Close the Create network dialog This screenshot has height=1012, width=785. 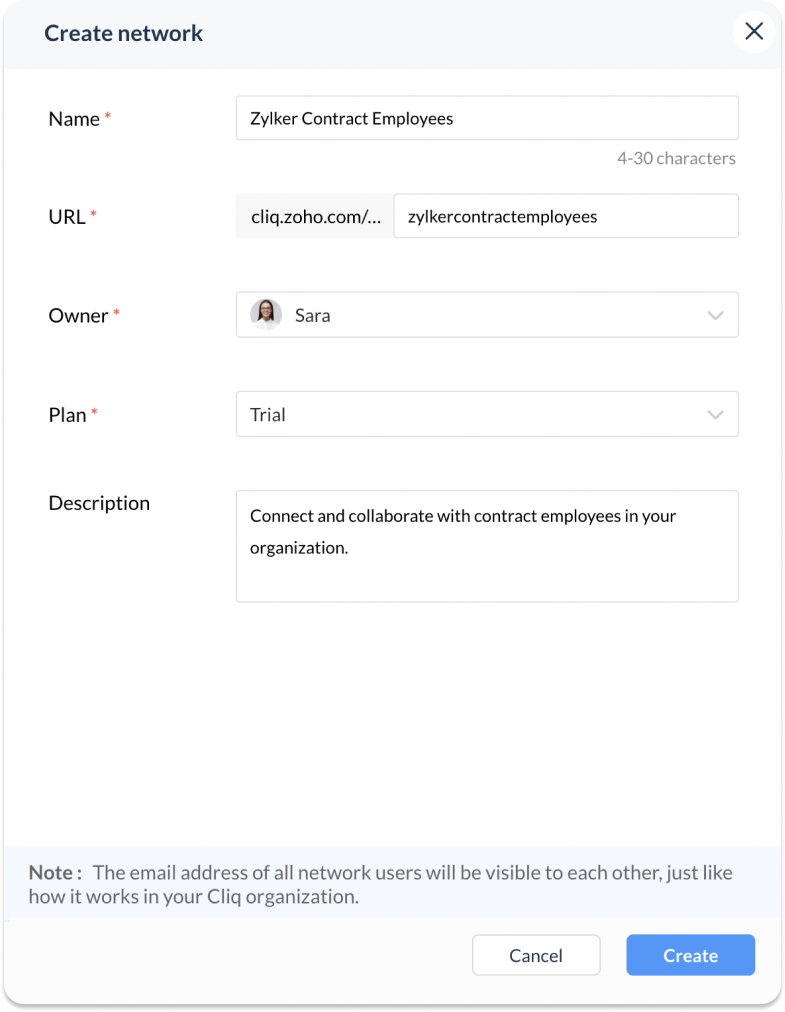click(754, 32)
